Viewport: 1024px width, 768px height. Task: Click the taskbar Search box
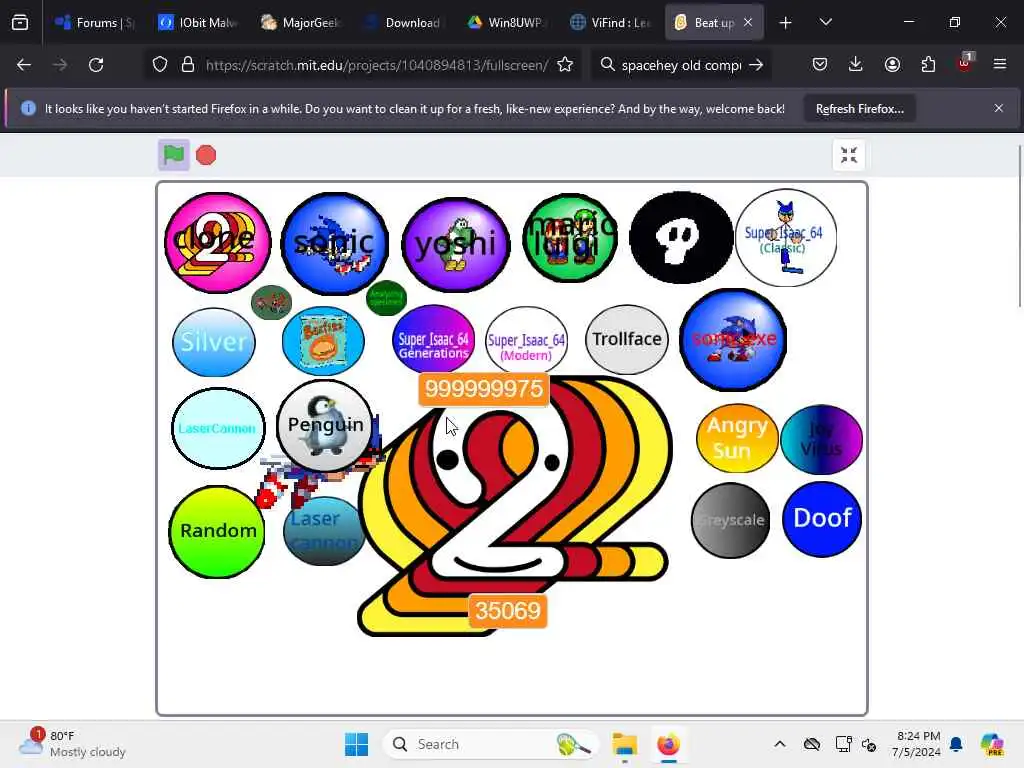(x=490, y=744)
